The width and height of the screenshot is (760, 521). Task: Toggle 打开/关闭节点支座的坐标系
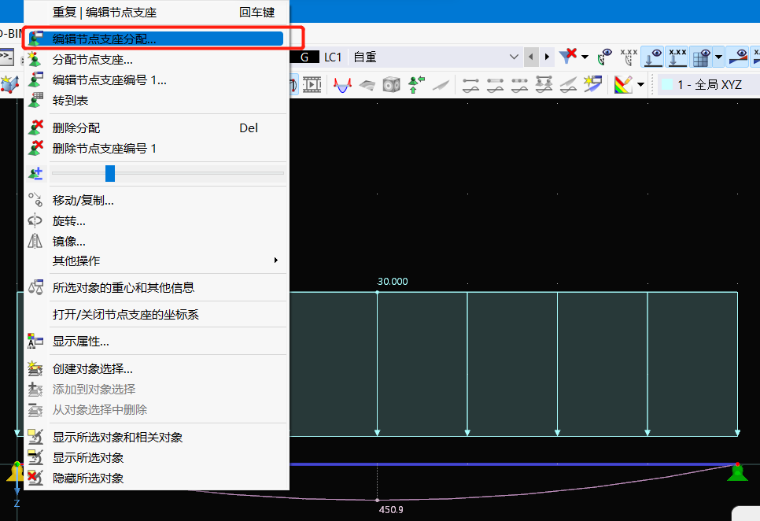tap(126, 315)
